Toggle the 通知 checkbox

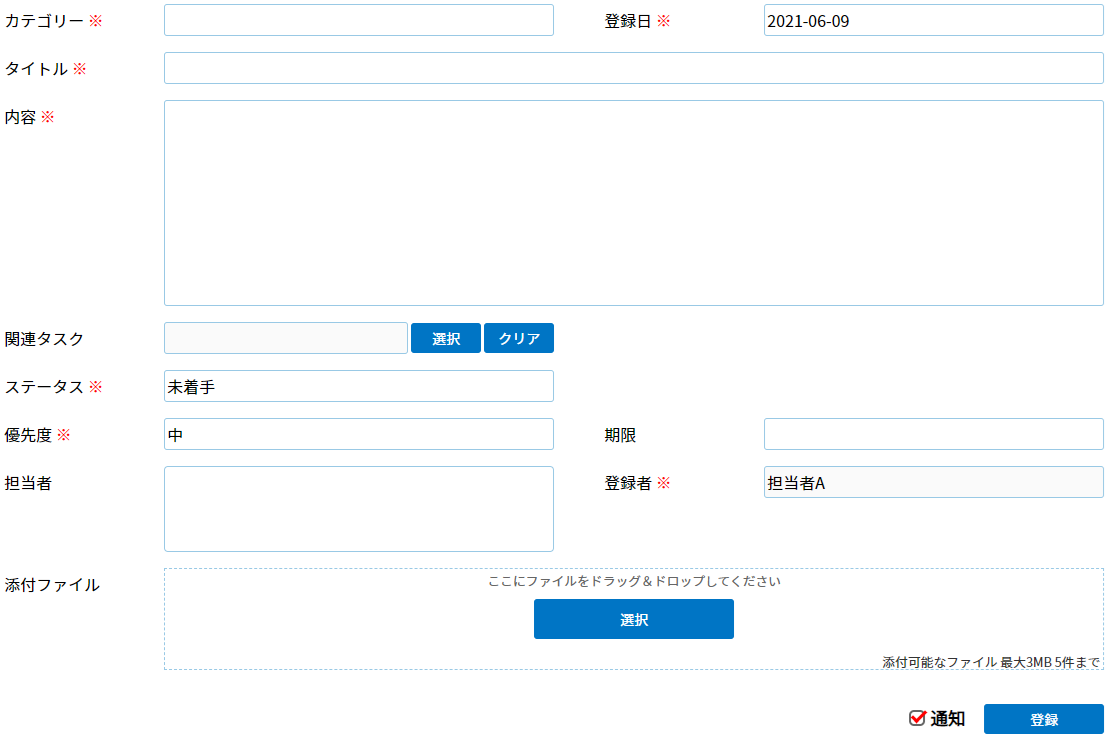click(917, 718)
